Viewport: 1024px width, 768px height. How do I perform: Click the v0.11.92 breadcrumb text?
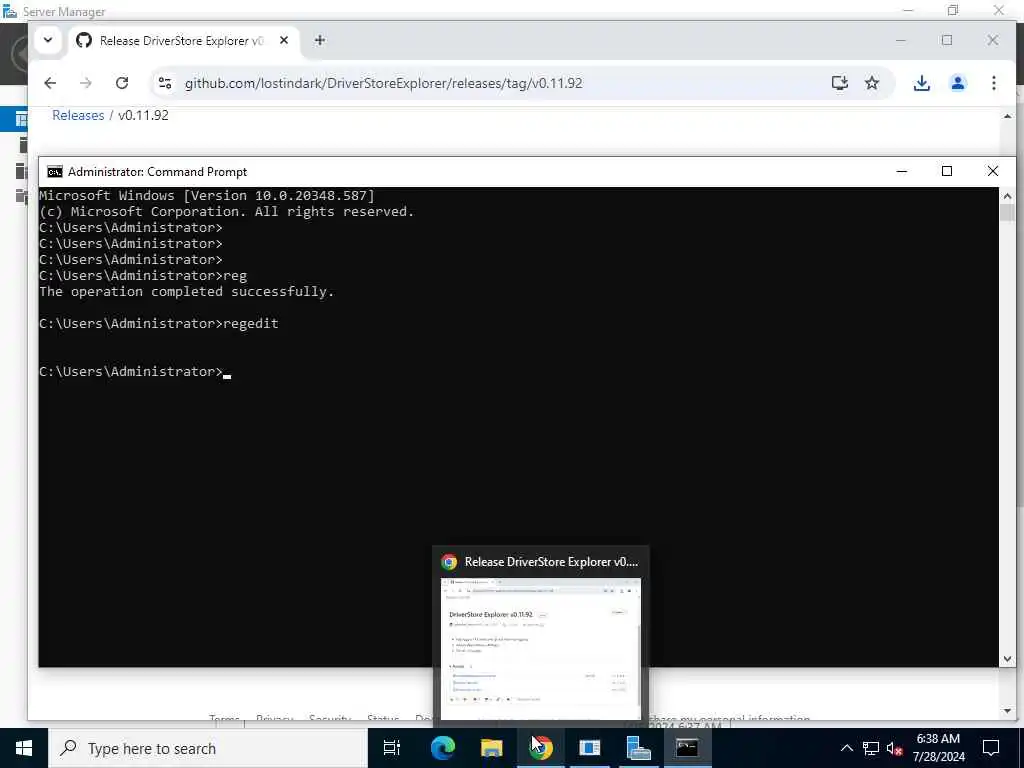[143, 115]
